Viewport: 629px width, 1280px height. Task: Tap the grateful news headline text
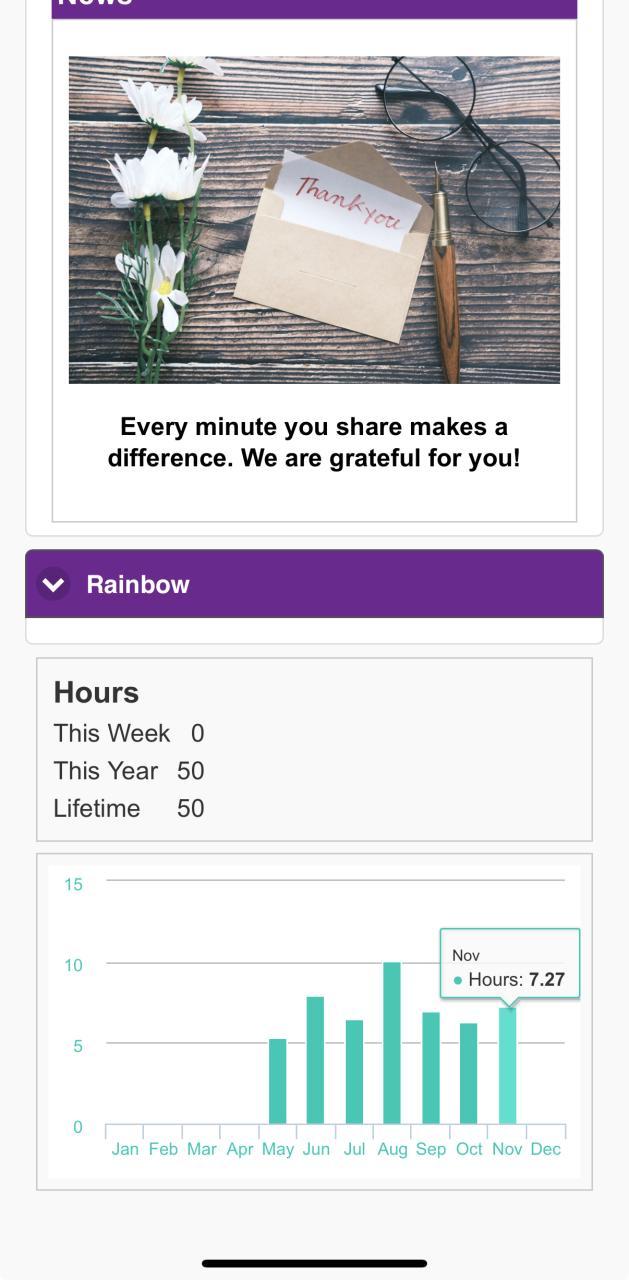pos(314,442)
